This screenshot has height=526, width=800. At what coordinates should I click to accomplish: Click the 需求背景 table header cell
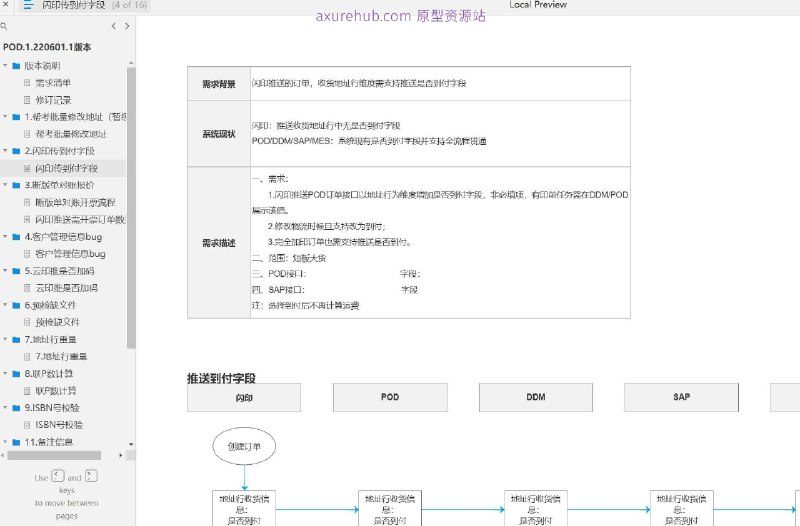219,84
